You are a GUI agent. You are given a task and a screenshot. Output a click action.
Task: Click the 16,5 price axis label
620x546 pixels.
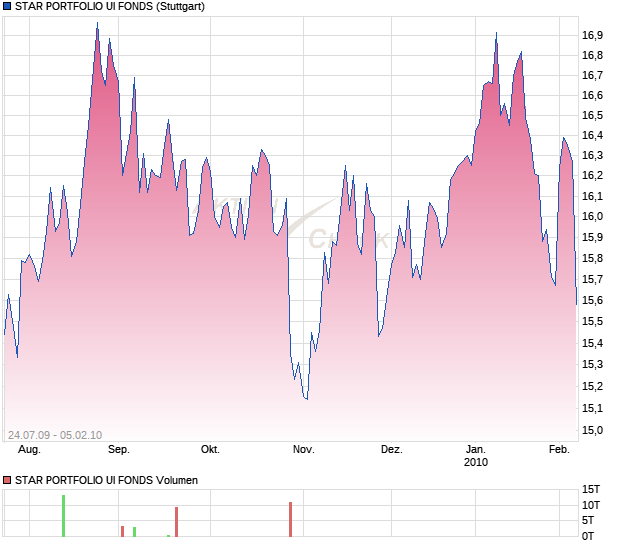pyautogui.click(x=592, y=115)
